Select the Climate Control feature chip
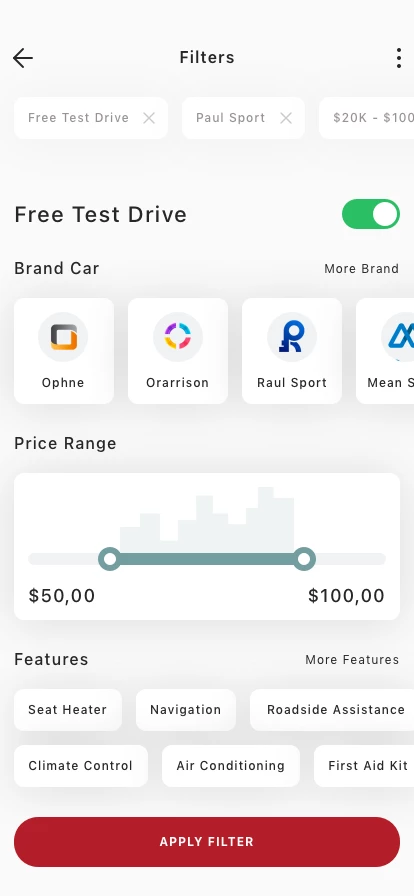Screen dimensions: 414x896 coord(81,766)
